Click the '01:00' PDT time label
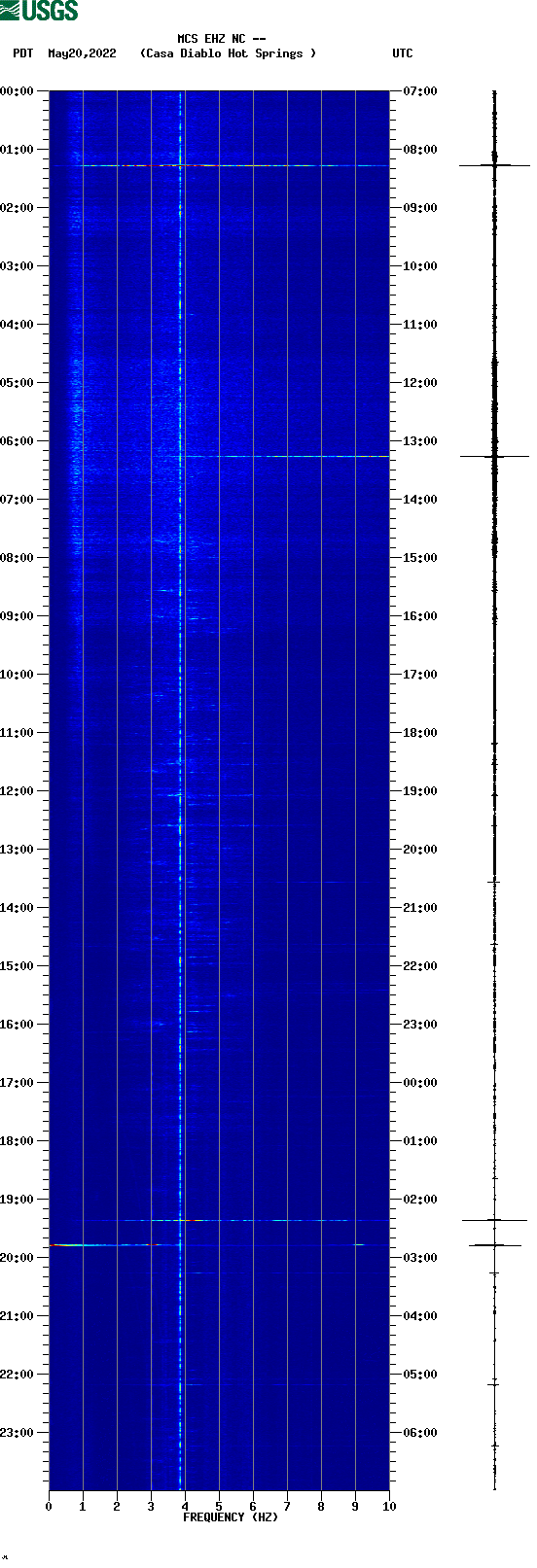The width and height of the screenshot is (537, 1568). pyautogui.click(x=17, y=150)
